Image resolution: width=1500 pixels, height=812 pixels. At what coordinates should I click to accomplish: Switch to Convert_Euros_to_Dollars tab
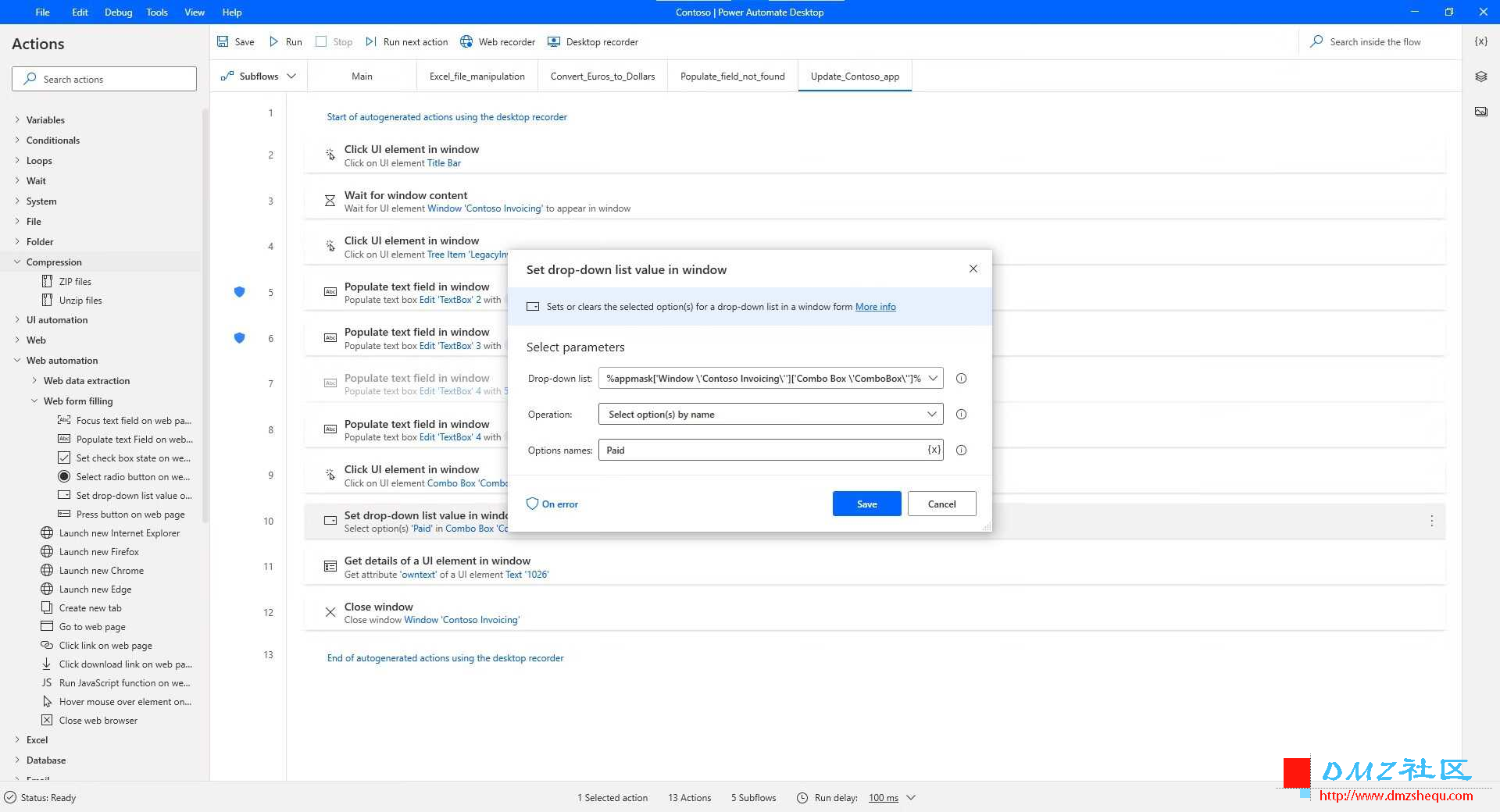point(602,76)
